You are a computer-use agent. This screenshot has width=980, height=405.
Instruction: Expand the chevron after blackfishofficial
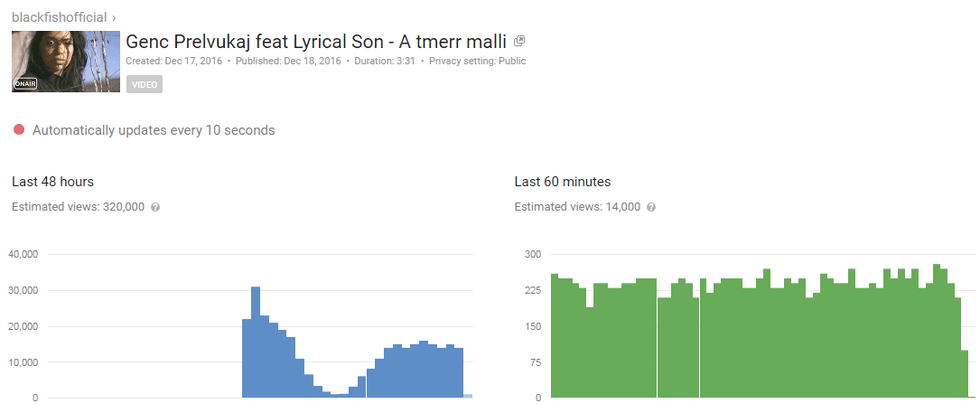(114, 18)
